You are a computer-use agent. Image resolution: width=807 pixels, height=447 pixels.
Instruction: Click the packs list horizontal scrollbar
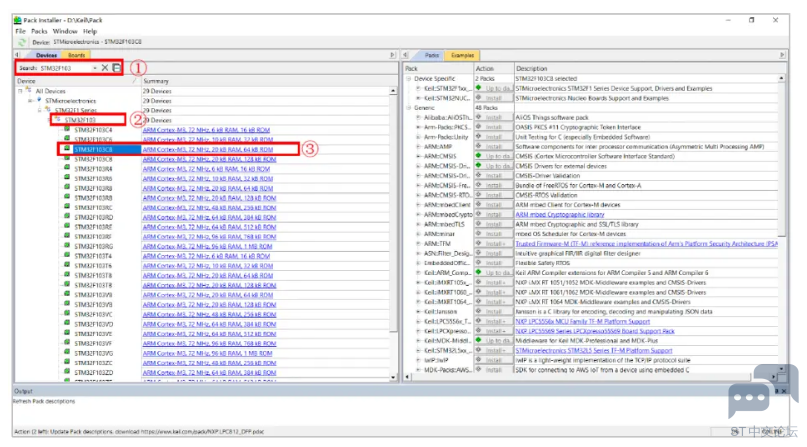(x=589, y=377)
